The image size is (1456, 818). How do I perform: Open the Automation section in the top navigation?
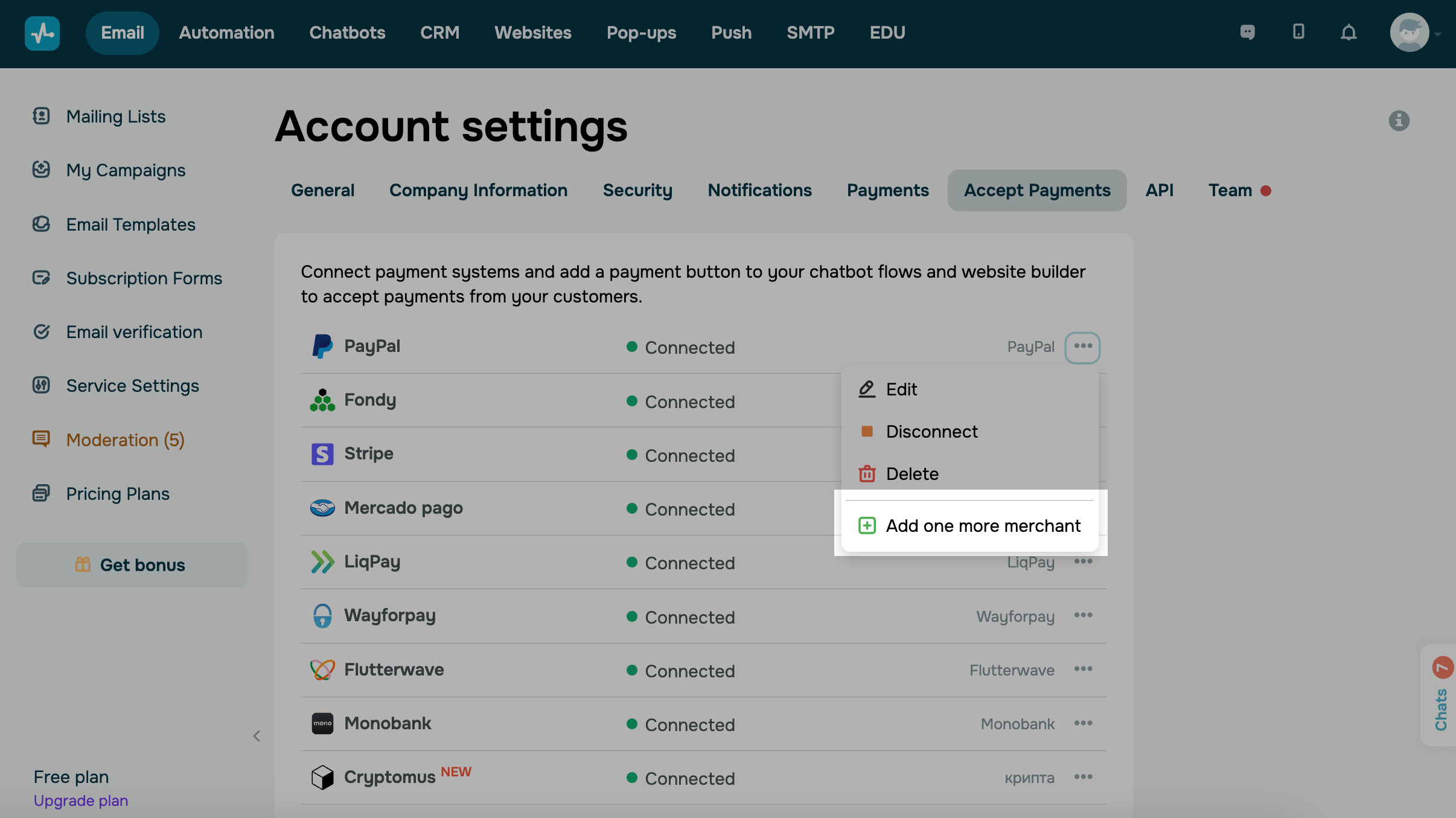pos(226,33)
